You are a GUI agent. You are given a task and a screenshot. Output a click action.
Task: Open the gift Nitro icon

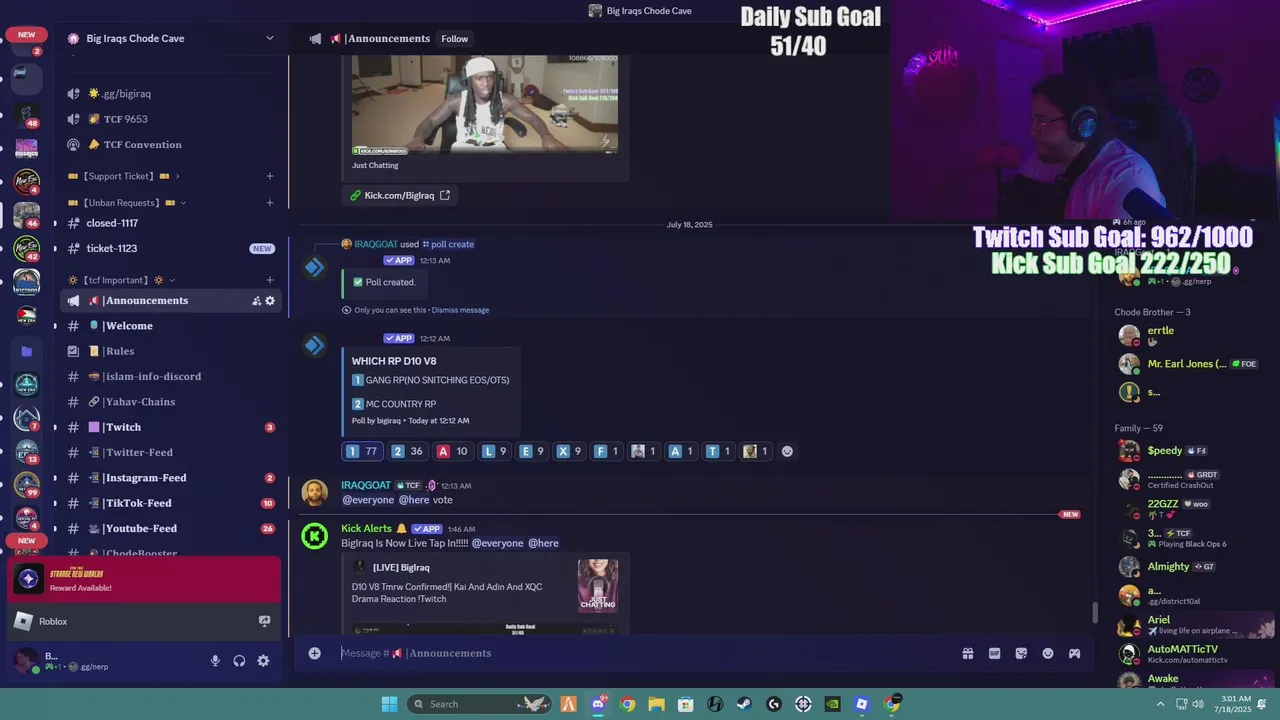968,653
